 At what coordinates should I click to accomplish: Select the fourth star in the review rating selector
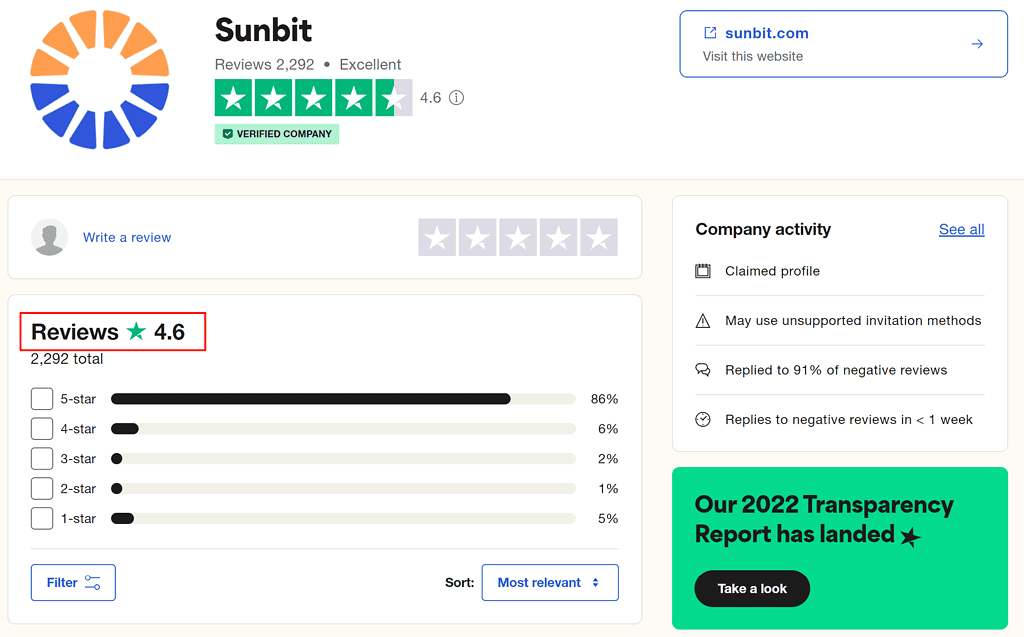(x=558, y=237)
